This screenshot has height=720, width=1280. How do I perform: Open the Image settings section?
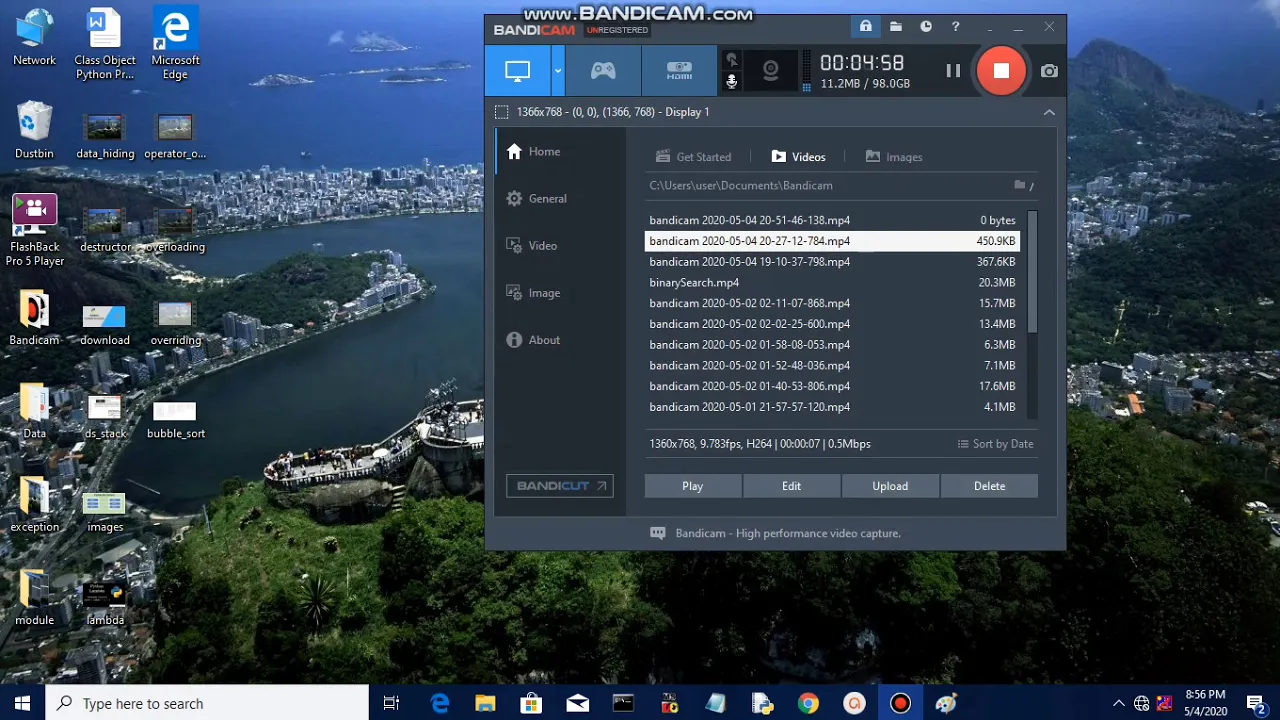pyautogui.click(x=533, y=293)
